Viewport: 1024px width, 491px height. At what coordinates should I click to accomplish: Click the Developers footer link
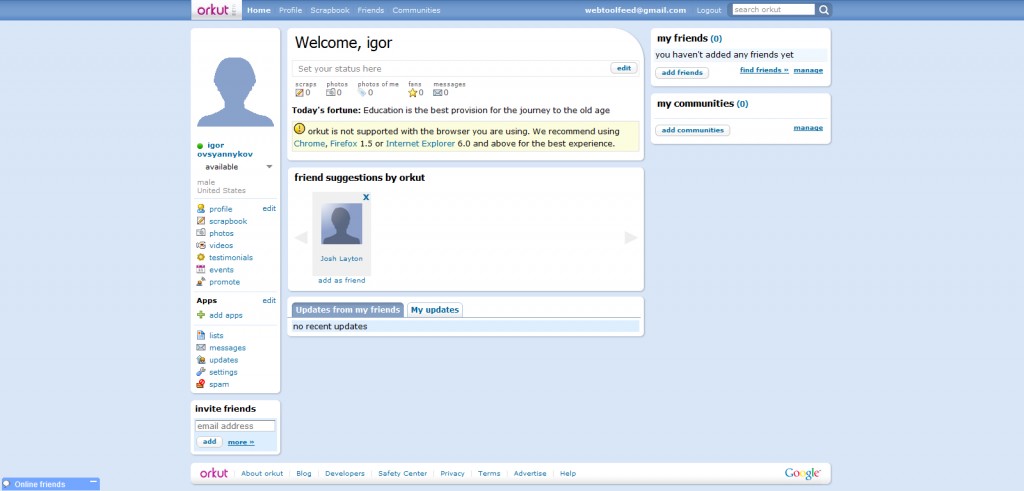(345, 474)
